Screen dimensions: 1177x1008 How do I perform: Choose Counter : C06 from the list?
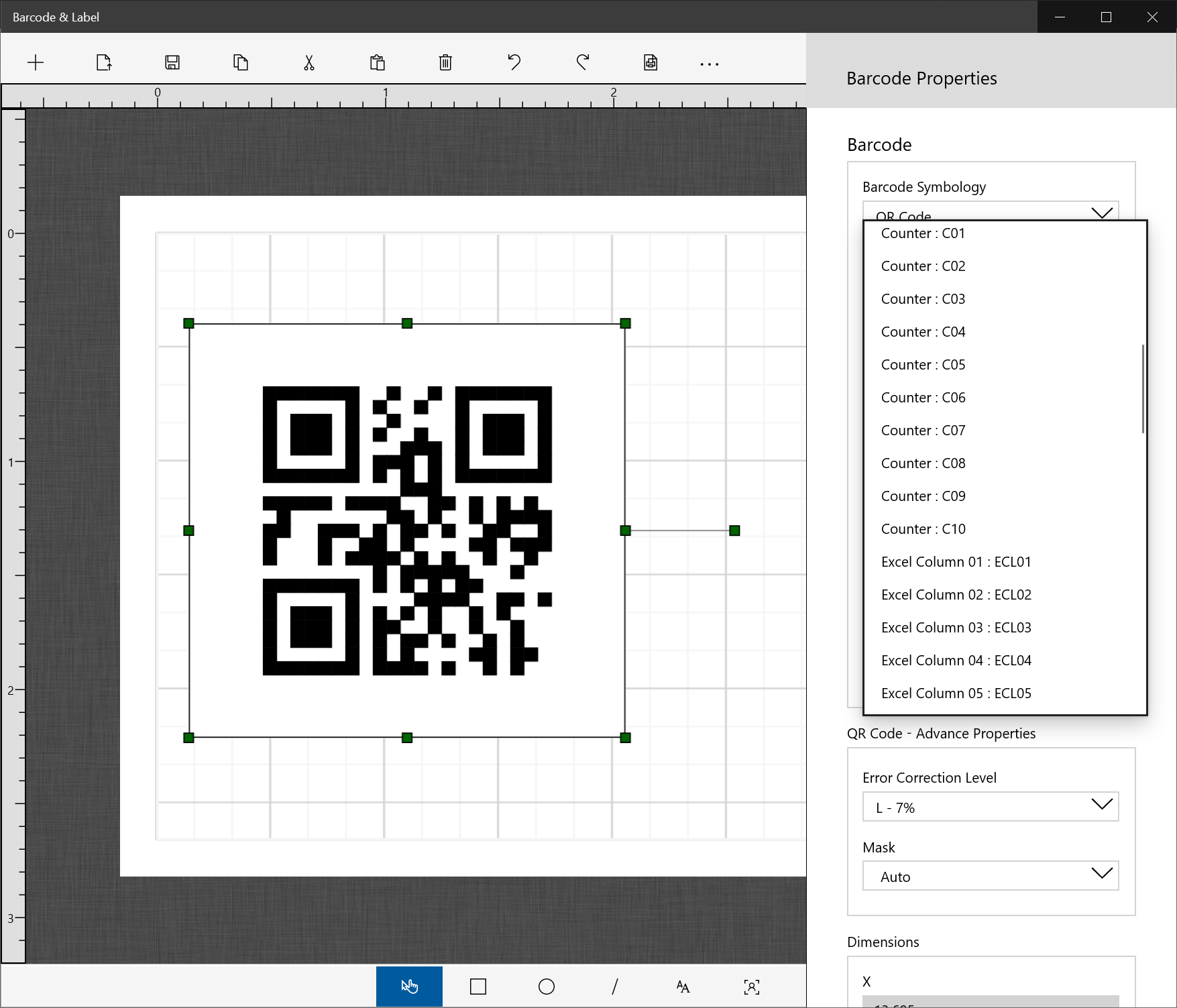[1005, 398]
